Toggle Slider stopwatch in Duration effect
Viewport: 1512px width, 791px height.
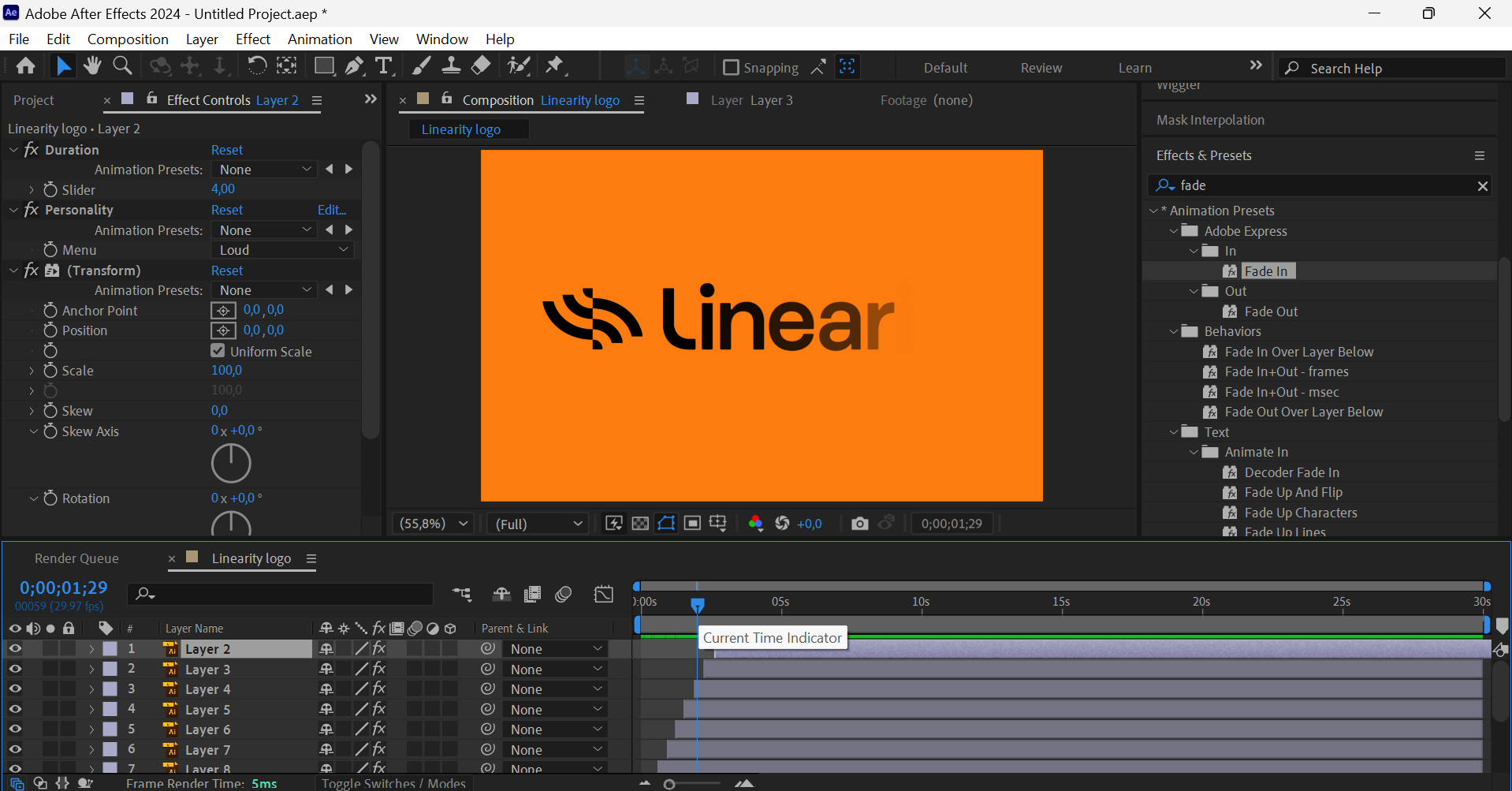pos(50,189)
